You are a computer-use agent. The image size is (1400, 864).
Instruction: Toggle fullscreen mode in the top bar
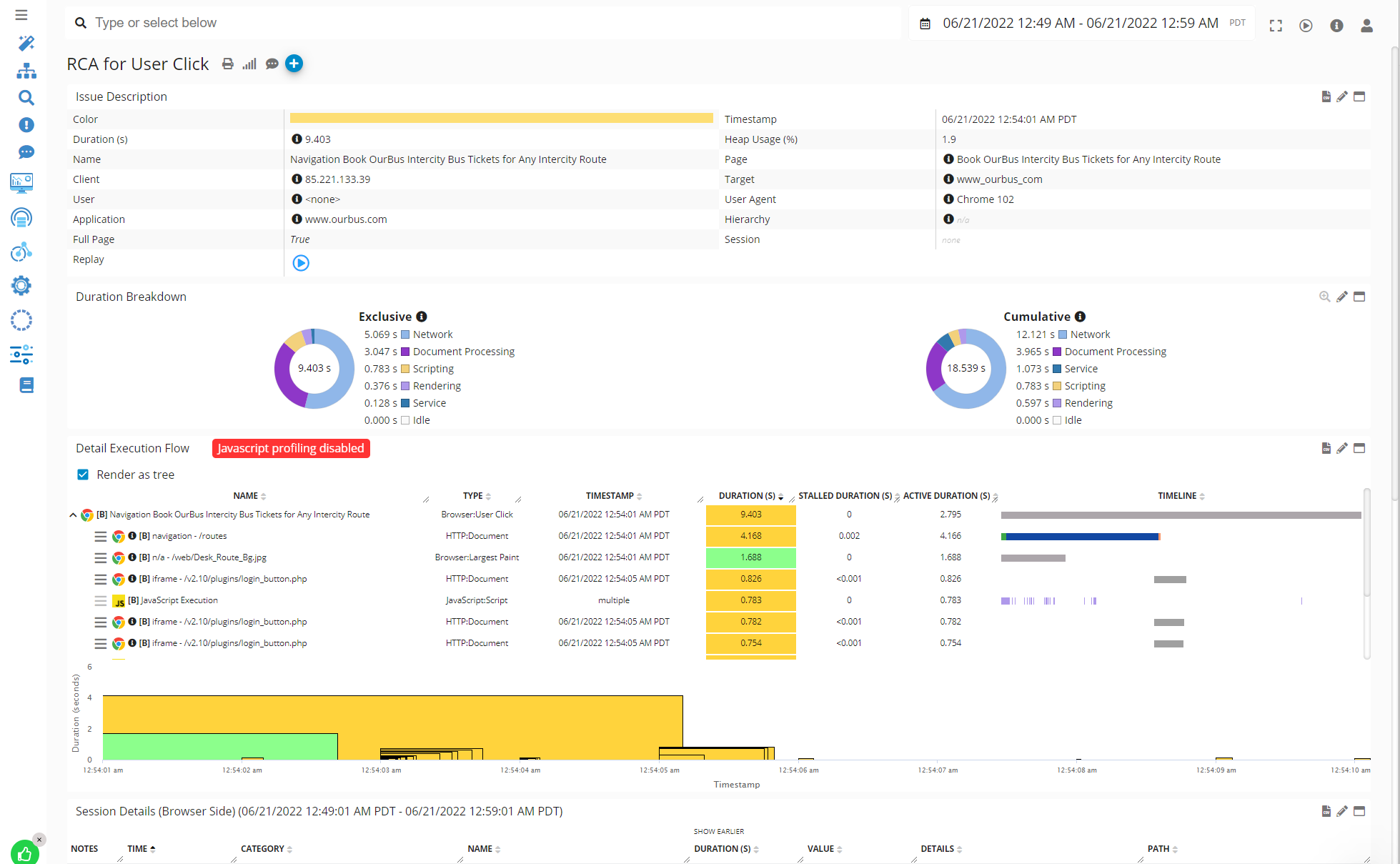[x=1276, y=25]
